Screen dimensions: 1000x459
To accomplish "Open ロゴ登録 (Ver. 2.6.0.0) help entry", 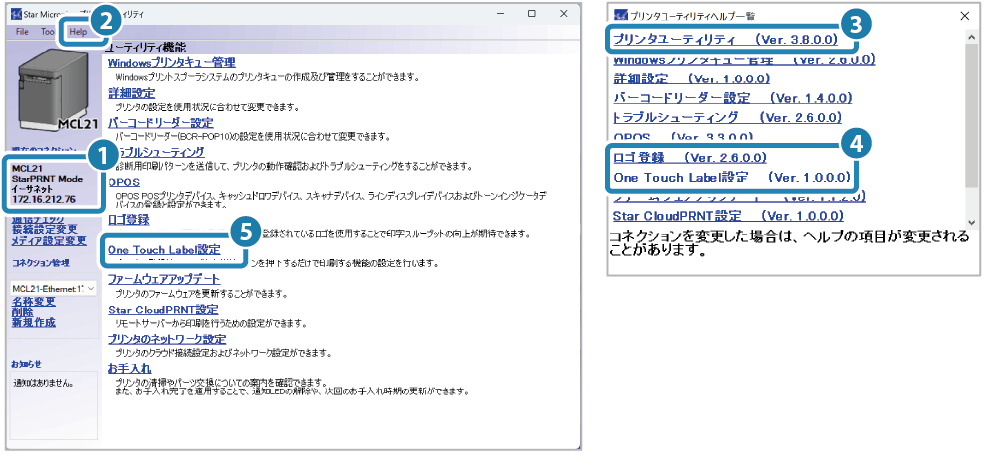I will click(x=689, y=157).
